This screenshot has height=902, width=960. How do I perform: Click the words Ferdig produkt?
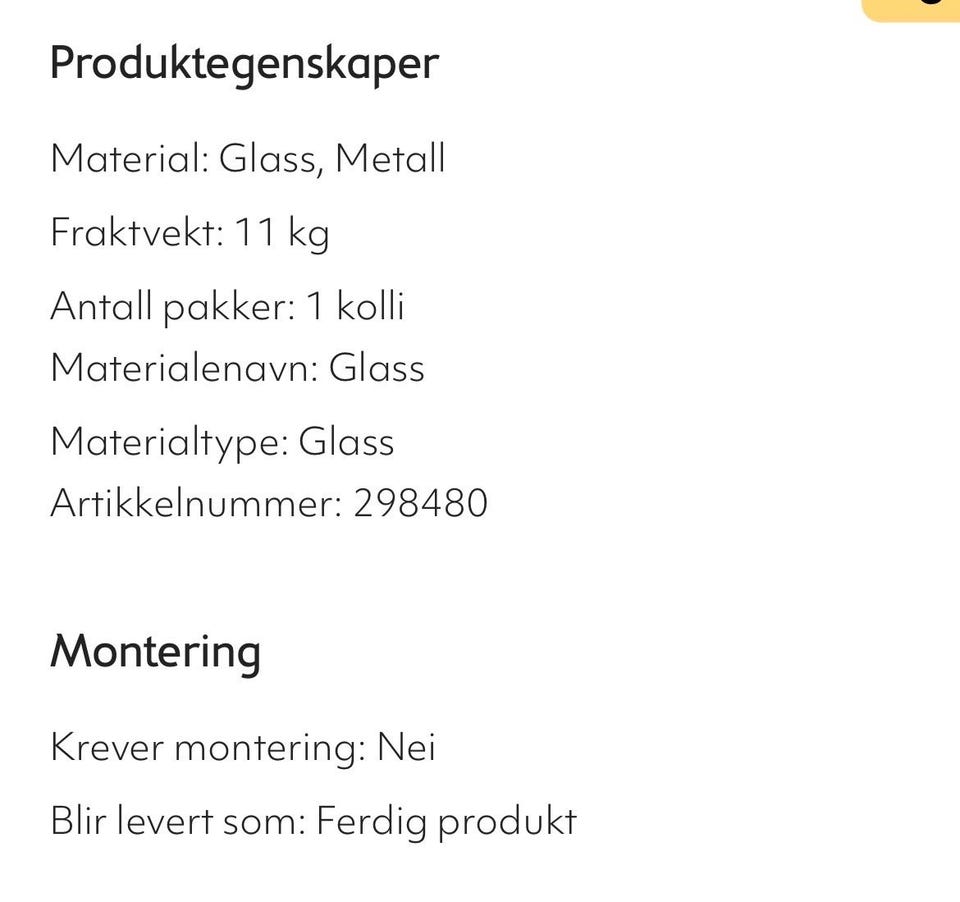coord(446,821)
